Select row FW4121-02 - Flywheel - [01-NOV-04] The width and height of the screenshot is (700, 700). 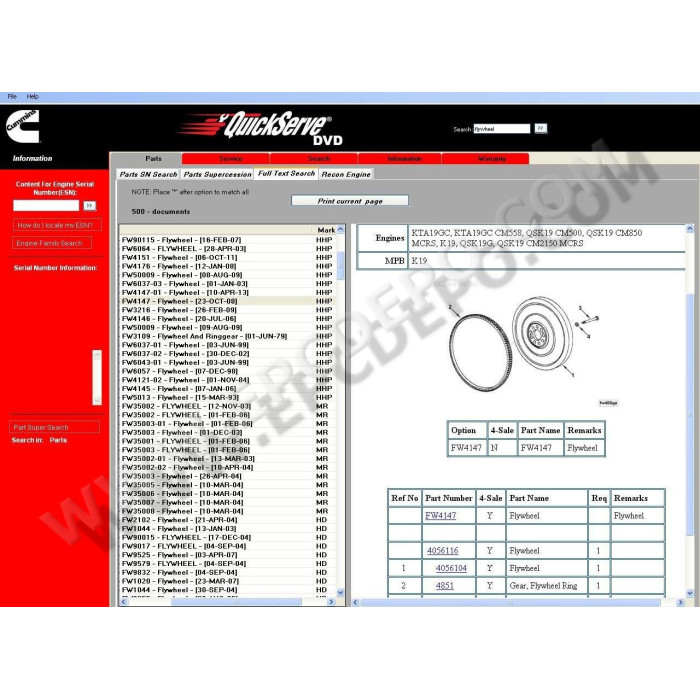point(228,380)
